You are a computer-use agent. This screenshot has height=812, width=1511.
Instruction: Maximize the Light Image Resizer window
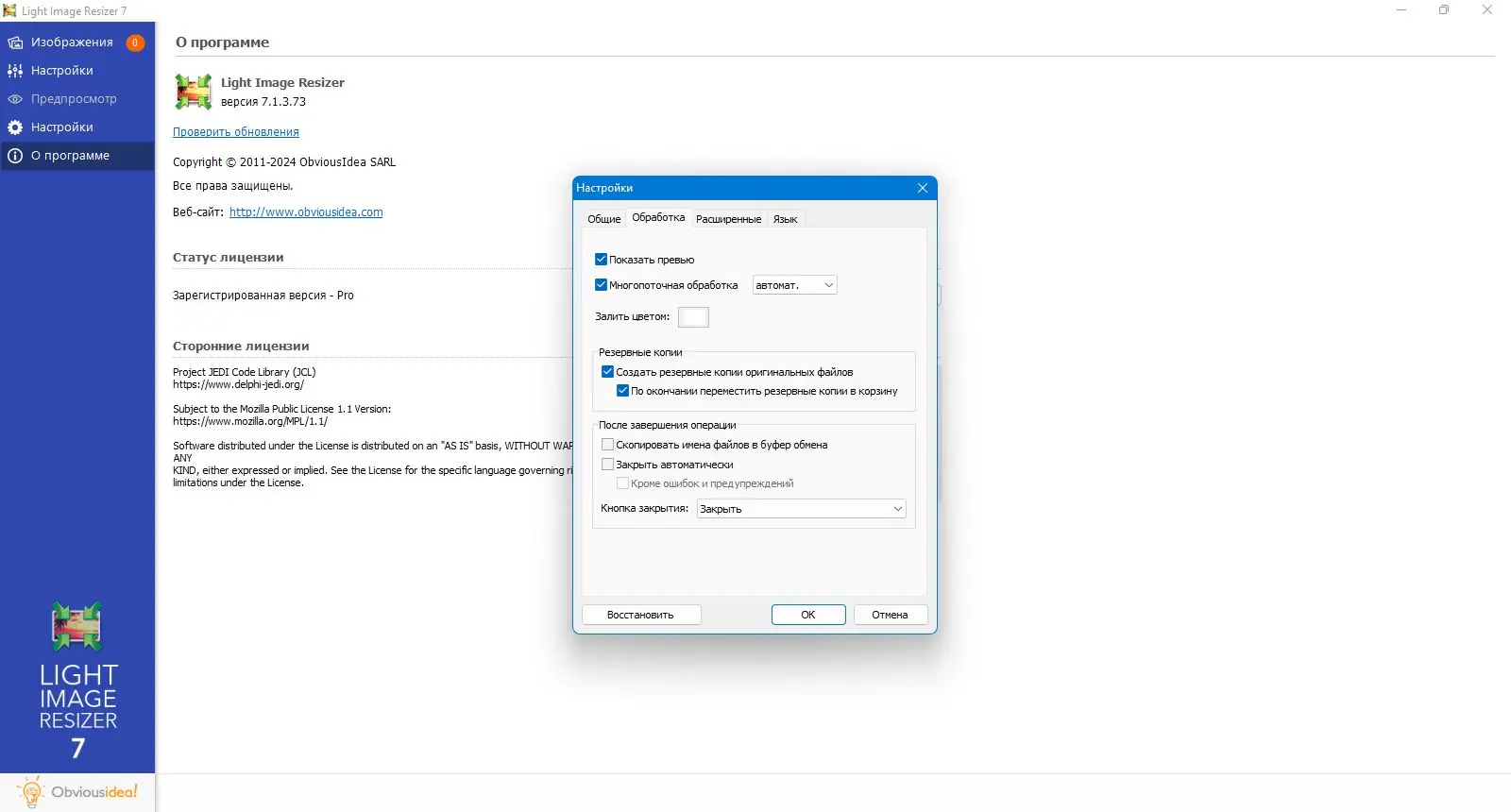coord(1444,10)
